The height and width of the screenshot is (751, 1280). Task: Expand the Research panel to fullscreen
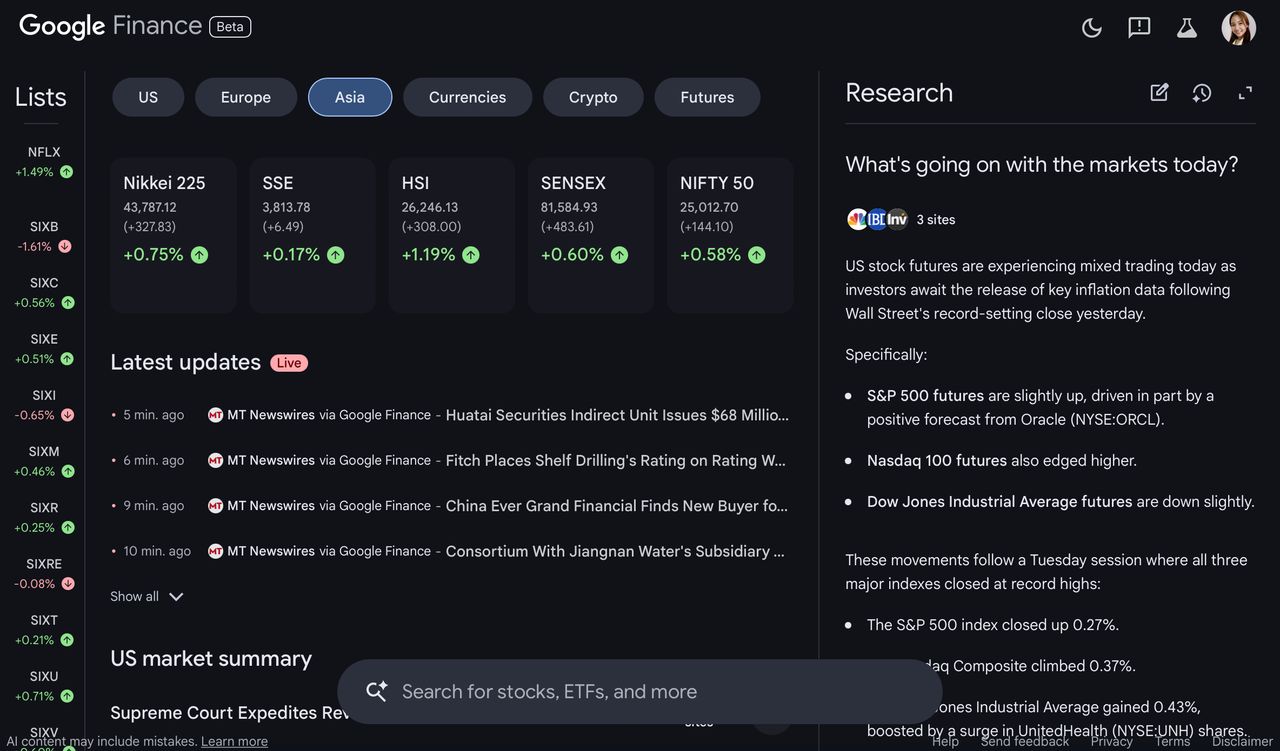1245,93
